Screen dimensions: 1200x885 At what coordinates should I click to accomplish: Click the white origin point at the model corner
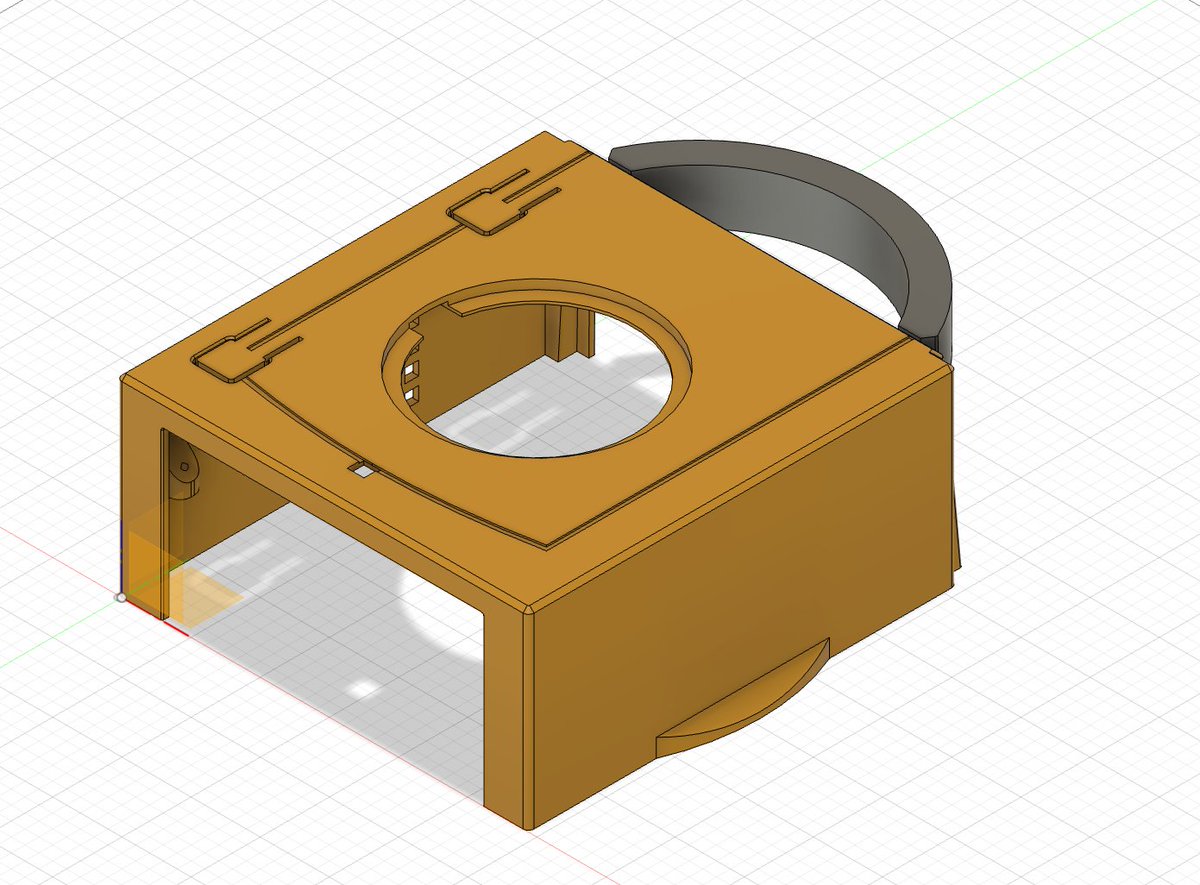click(x=121, y=597)
